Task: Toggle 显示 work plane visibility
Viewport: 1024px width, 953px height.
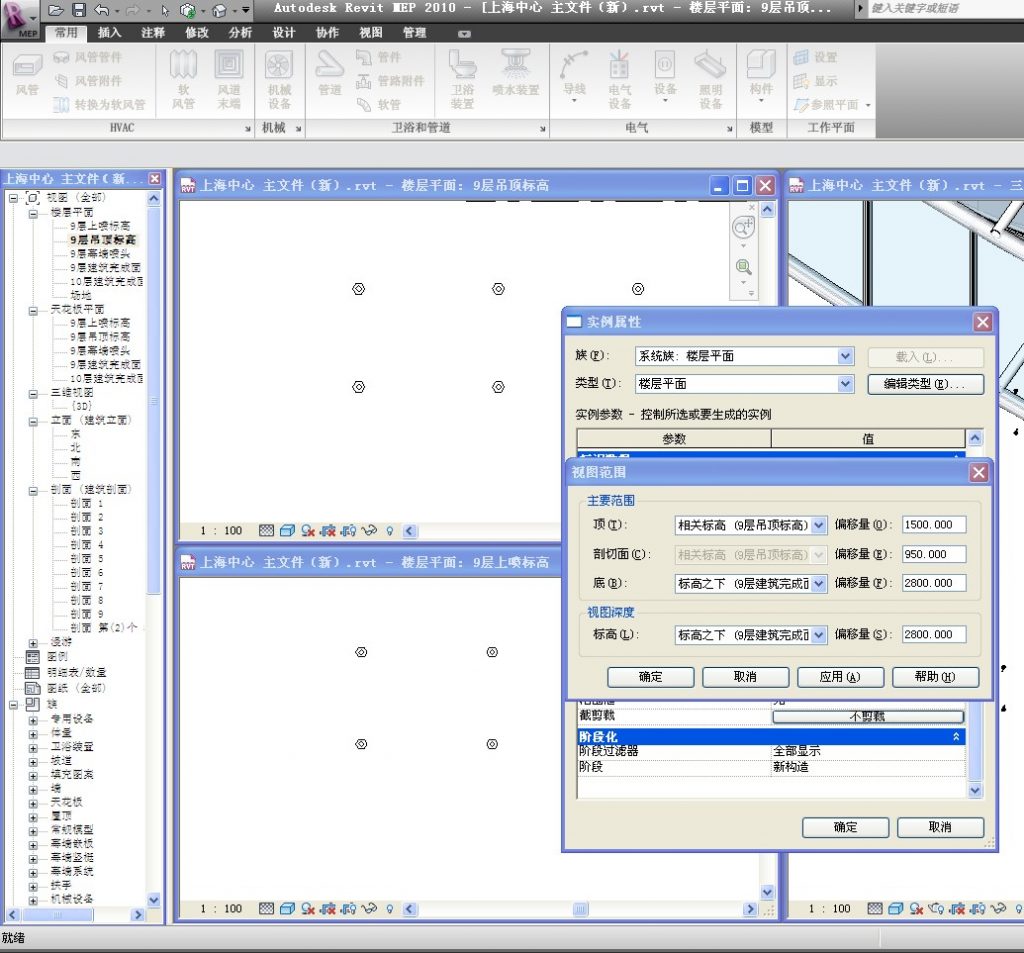Action: coord(815,81)
